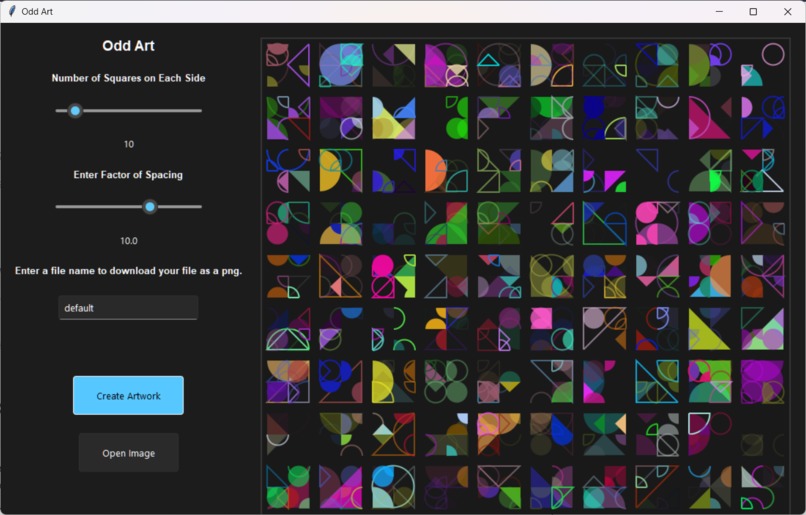Click the Open Image button

(129, 453)
